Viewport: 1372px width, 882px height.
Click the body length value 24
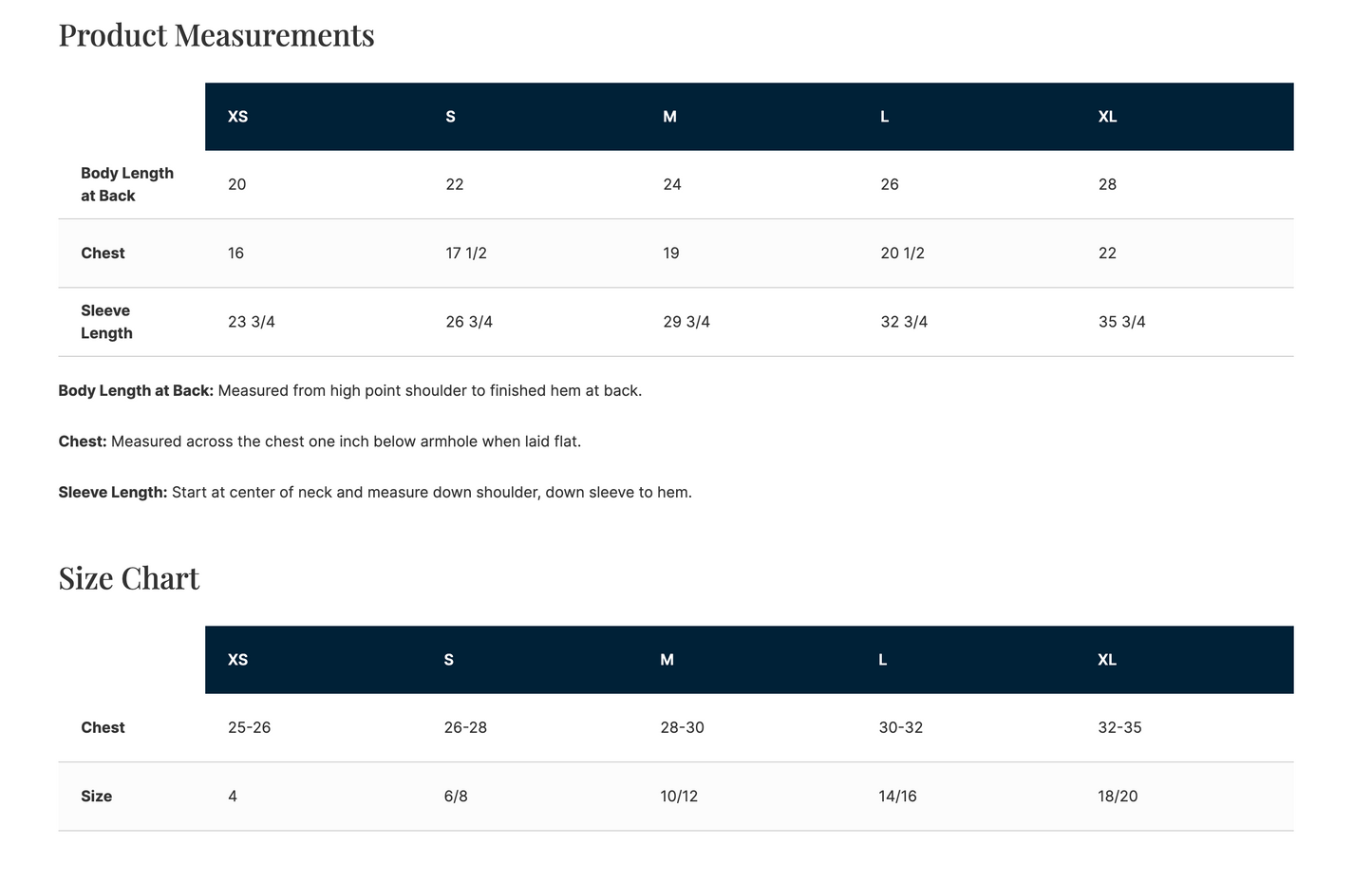point(672,184)
